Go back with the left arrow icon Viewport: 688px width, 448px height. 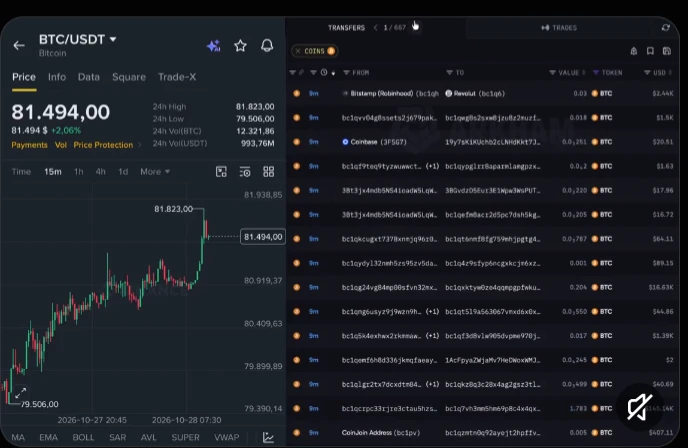19,45
